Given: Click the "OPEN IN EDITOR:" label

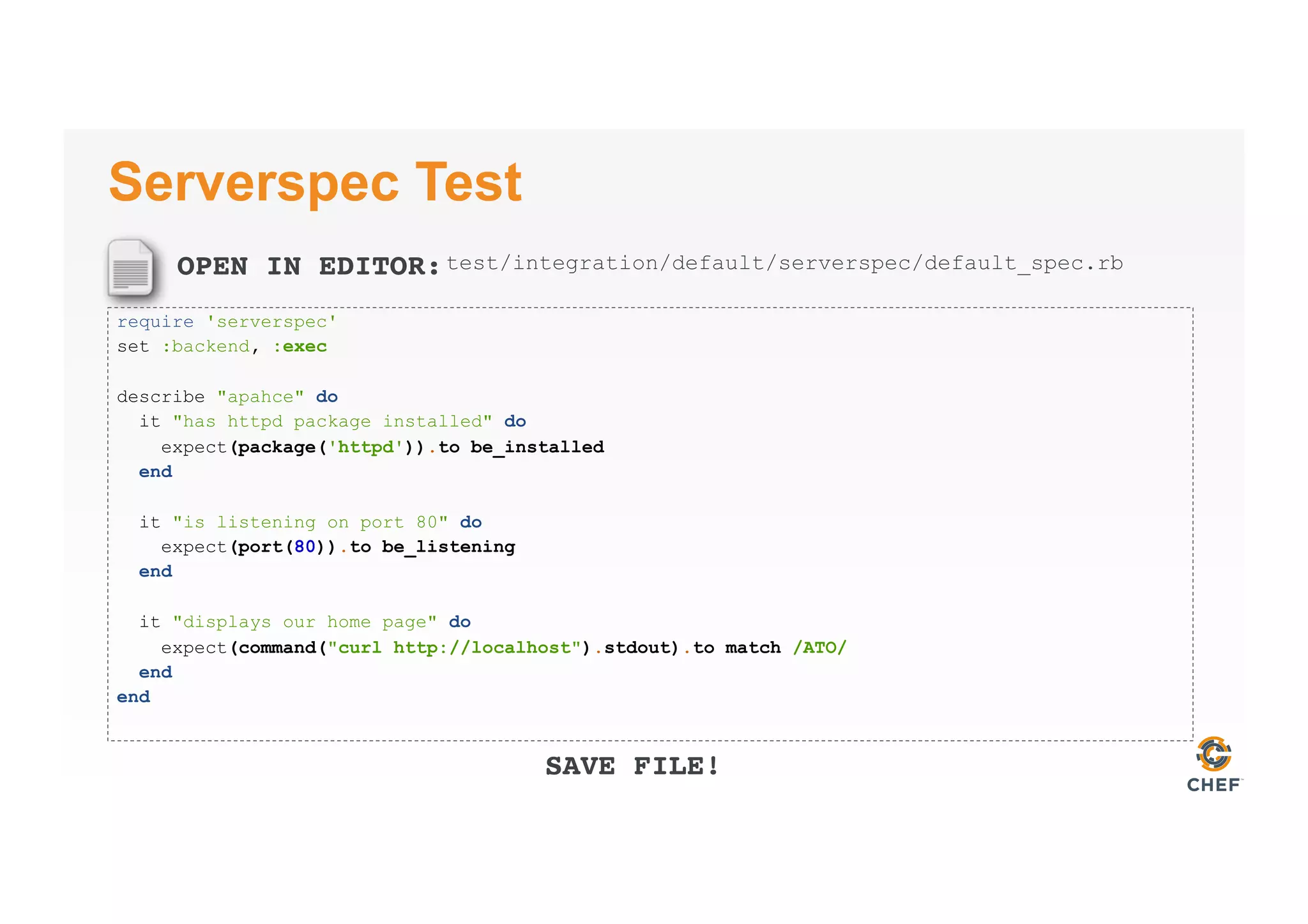Looking at the screenshot, I should coord(308,266).
